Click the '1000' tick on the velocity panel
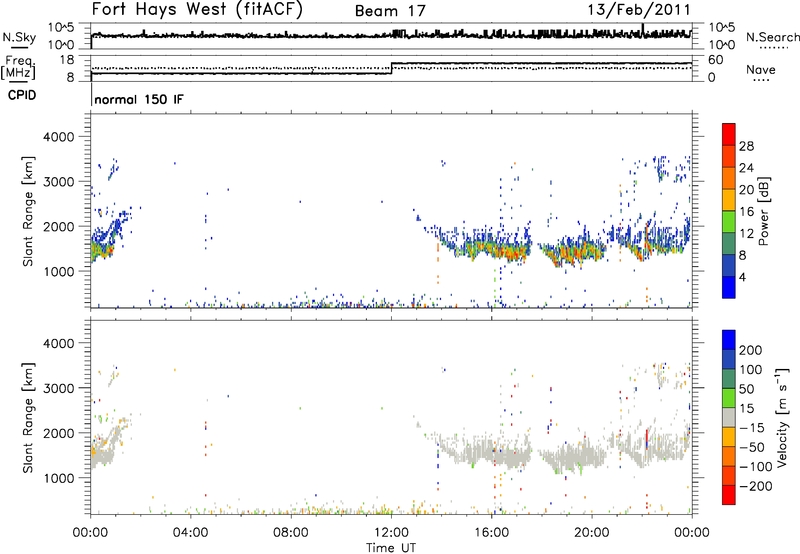Screen dimensions: 800x554 pyautogui.click(x=58, y=478)
